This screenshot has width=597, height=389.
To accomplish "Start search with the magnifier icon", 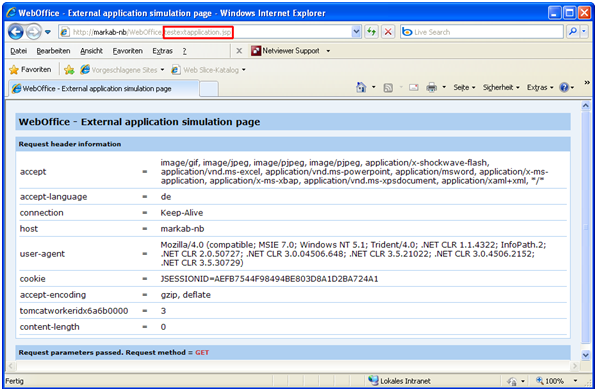I will pos(573,32).
